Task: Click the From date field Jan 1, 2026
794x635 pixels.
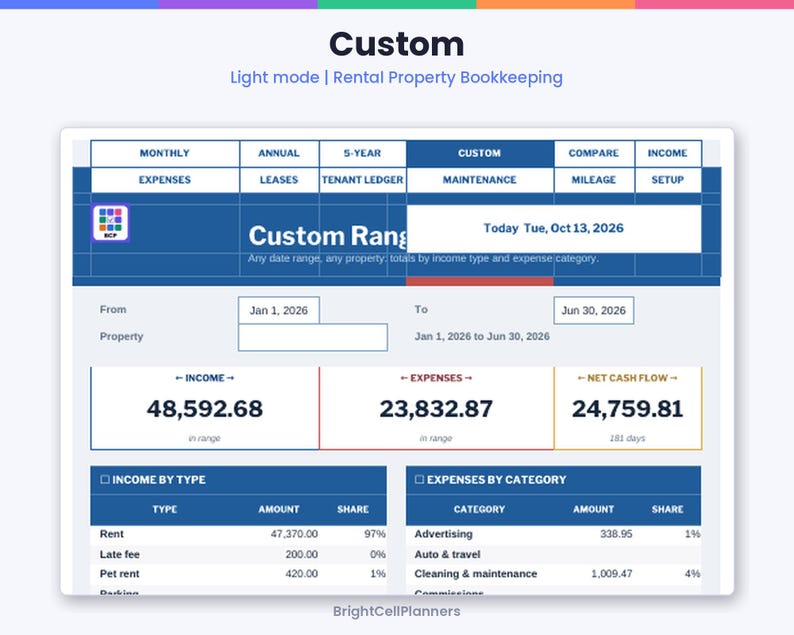Action: [279, 310]
